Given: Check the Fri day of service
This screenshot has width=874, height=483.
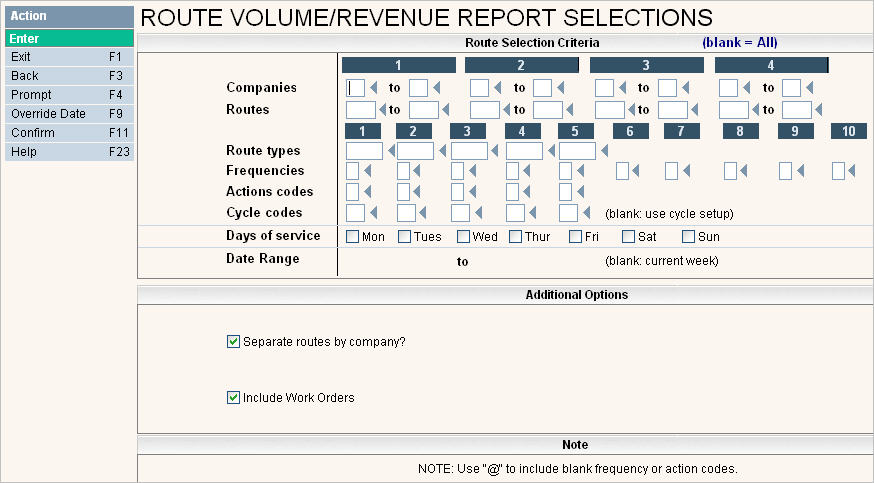Looking at the screenshot, I should 575,236.
